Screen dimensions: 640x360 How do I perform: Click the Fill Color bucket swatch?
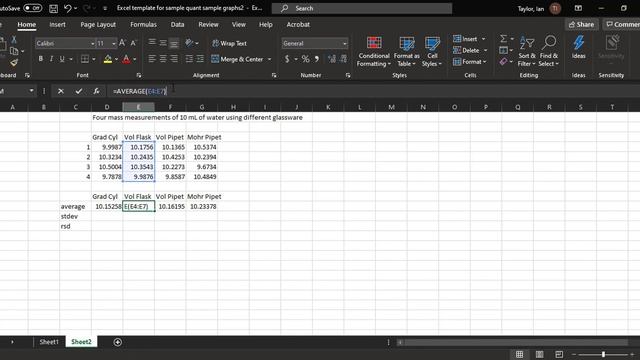108,60
